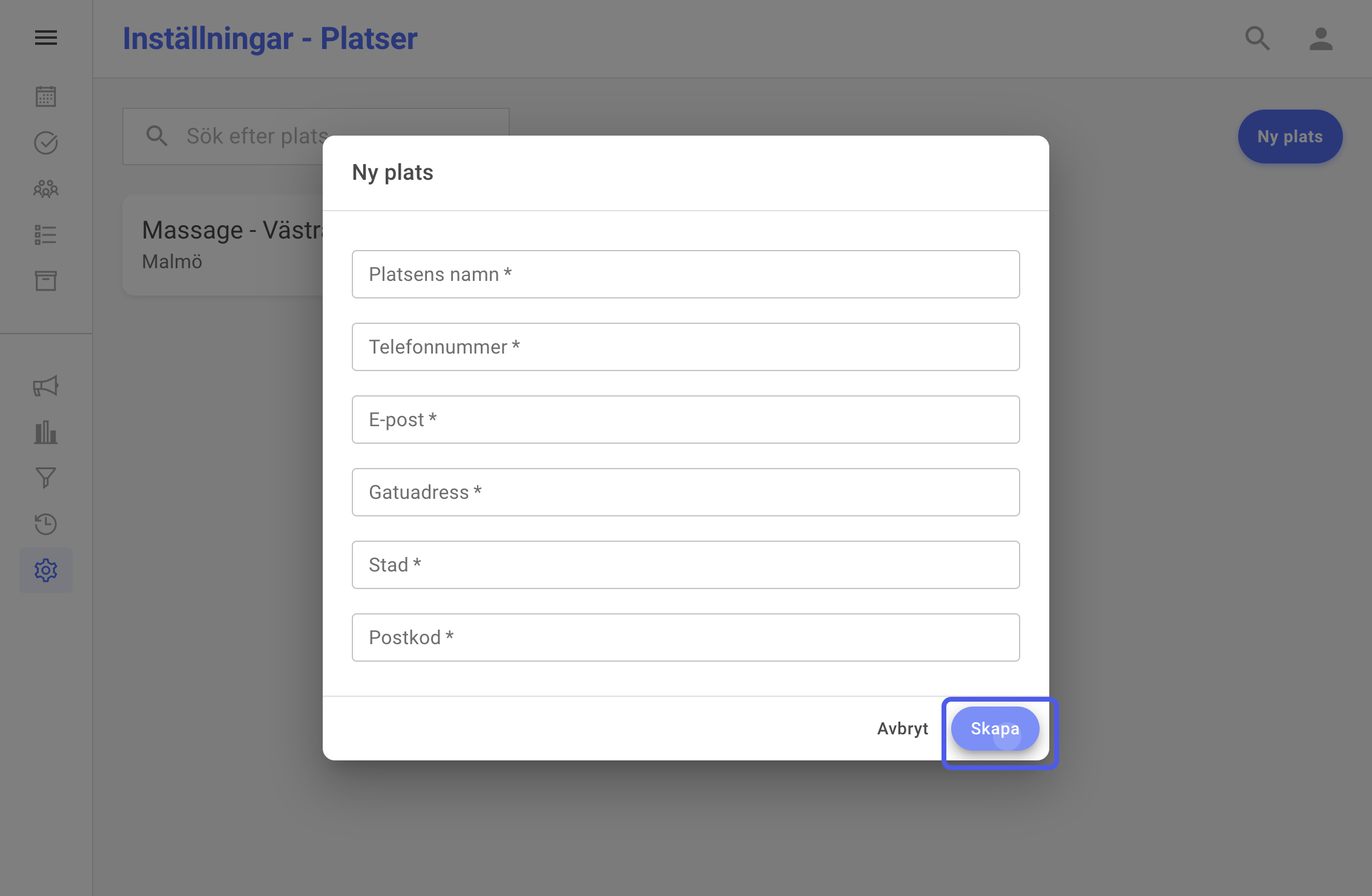Select the settings gear sidebar icon
This screenshot has height=896, width=1372.
pyautogui.click(x=46, y=570)
